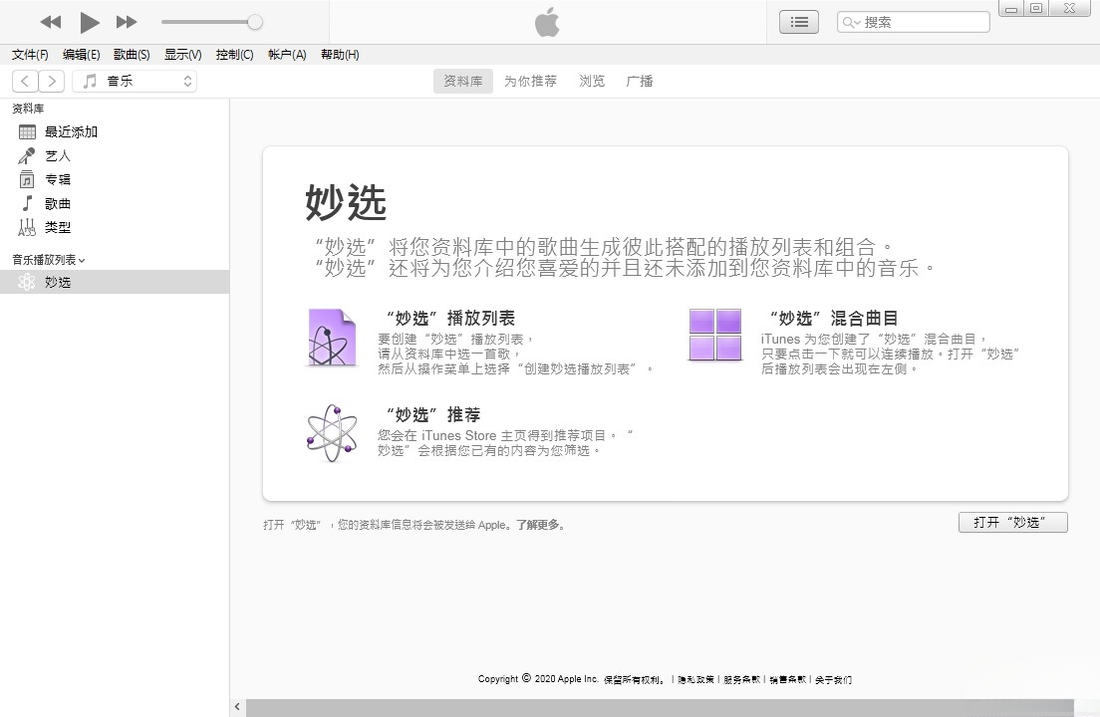
Task: Open the 音乐 media type dropdown
Action: (135, 81)
